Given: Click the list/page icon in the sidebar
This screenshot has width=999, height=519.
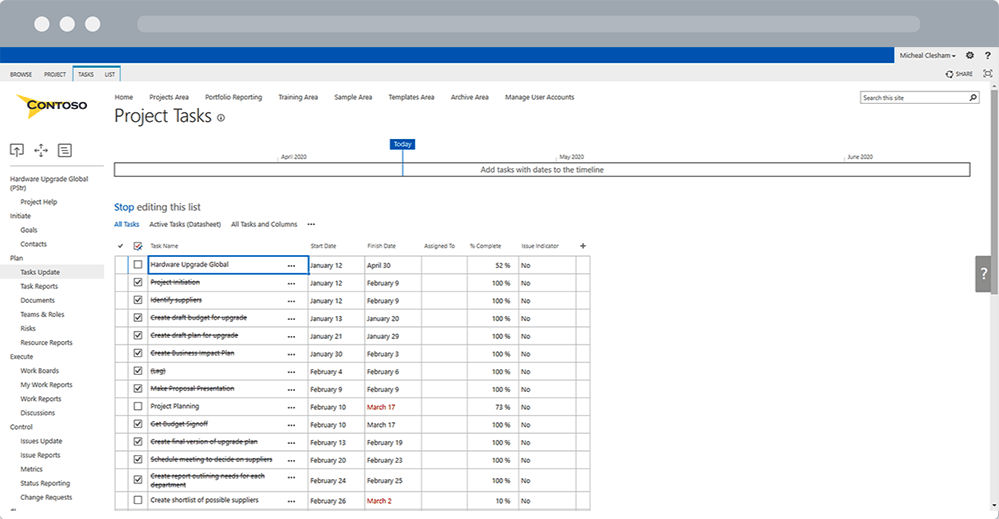Looking at the screenshot, I should click(65, 150).
